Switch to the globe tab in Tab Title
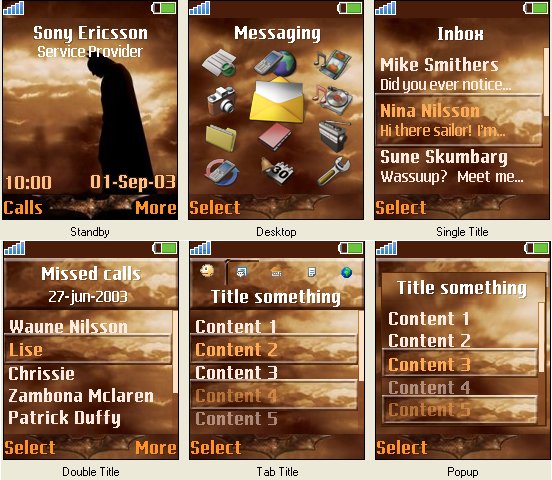This screenshot has height=480, width=552. pyautogui.click(x=346, y=272)
